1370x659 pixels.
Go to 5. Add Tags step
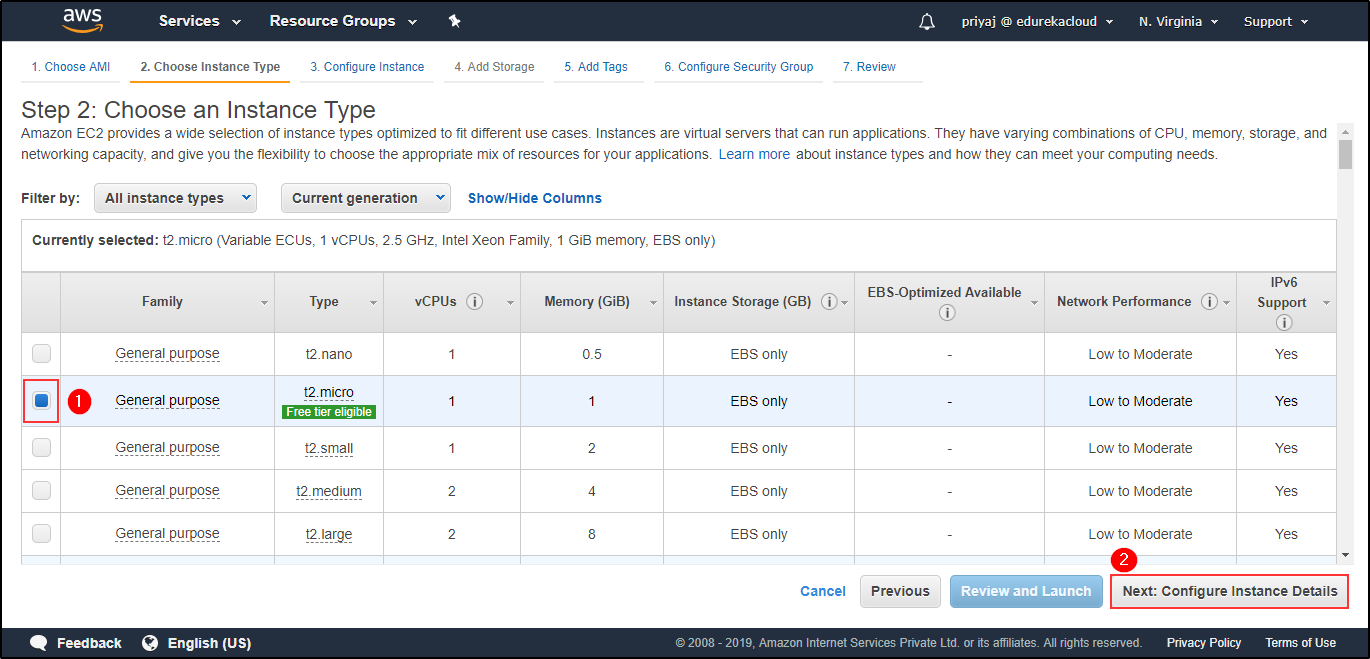[x=596, y=67]
